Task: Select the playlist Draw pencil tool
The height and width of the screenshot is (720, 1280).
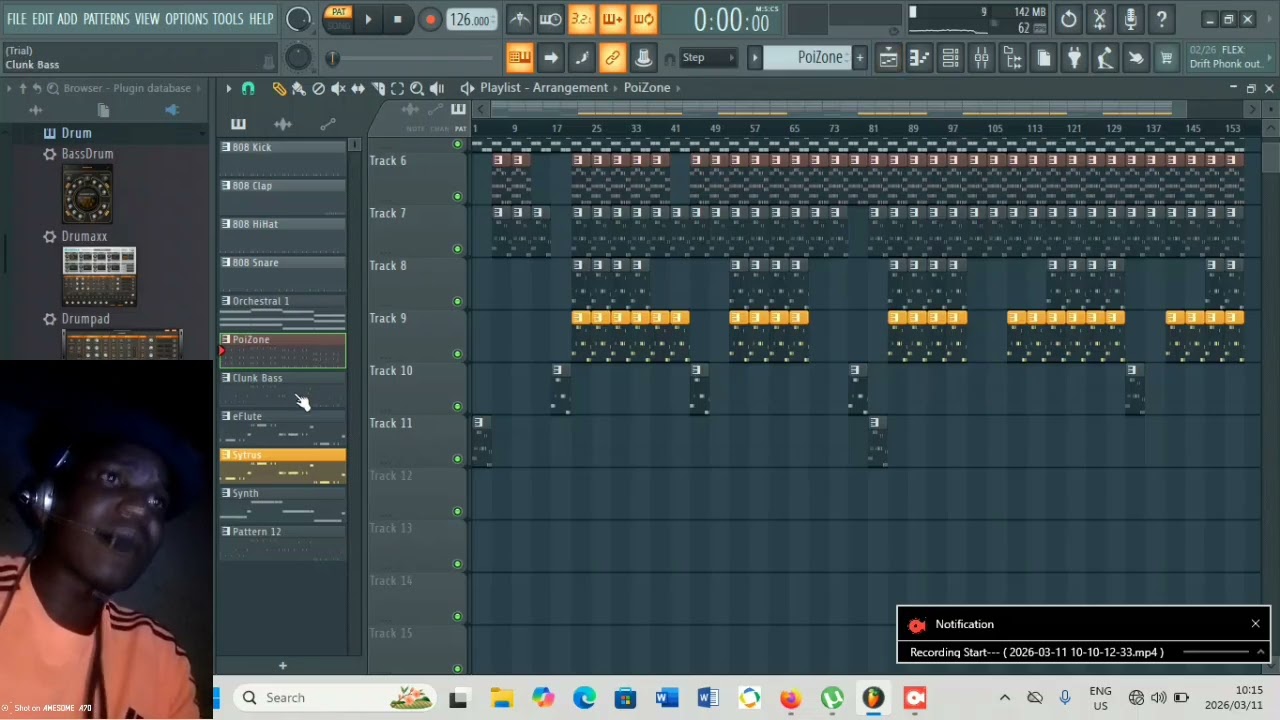Action: click(x=279, y=89)
